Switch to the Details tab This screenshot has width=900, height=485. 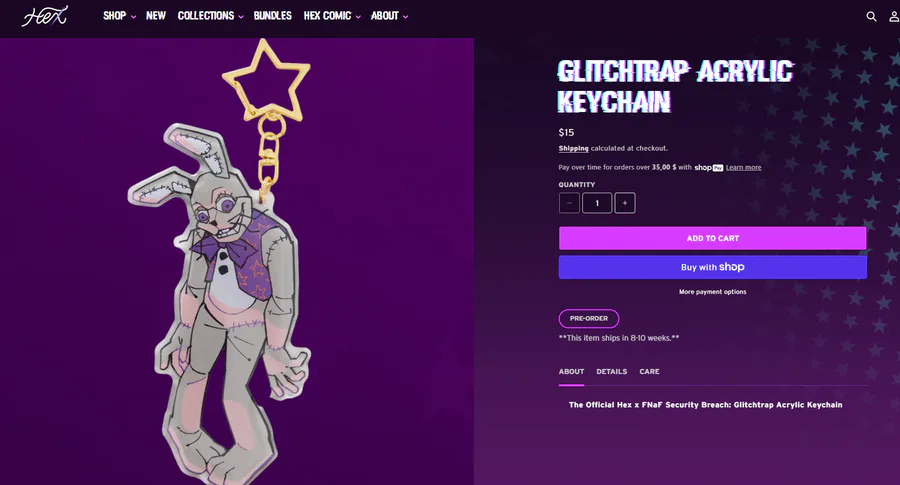pos(611,372)
